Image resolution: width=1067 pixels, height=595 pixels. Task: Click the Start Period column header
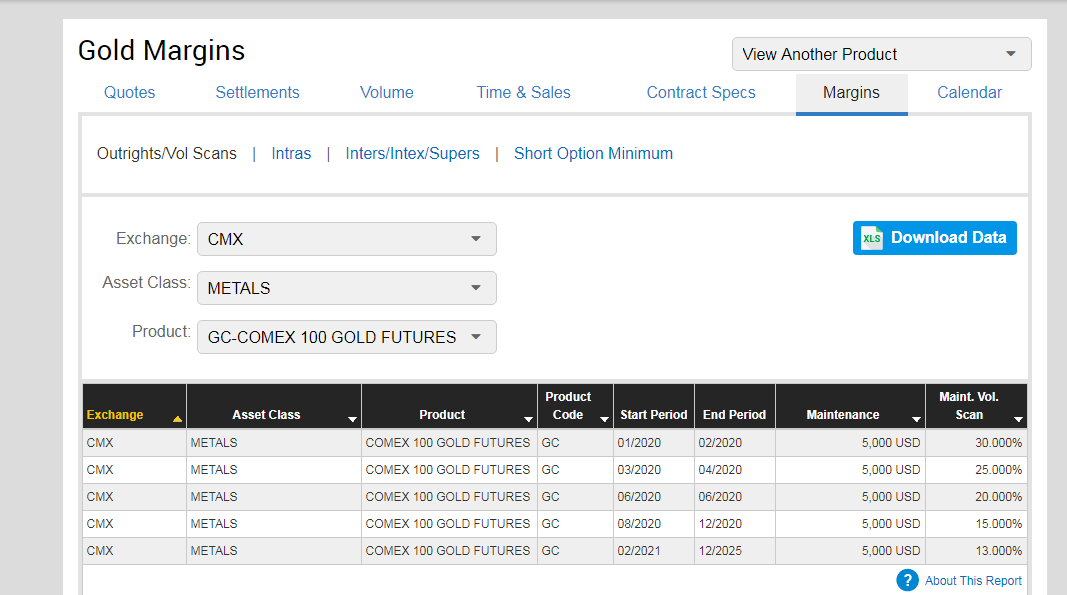point(654,406)
